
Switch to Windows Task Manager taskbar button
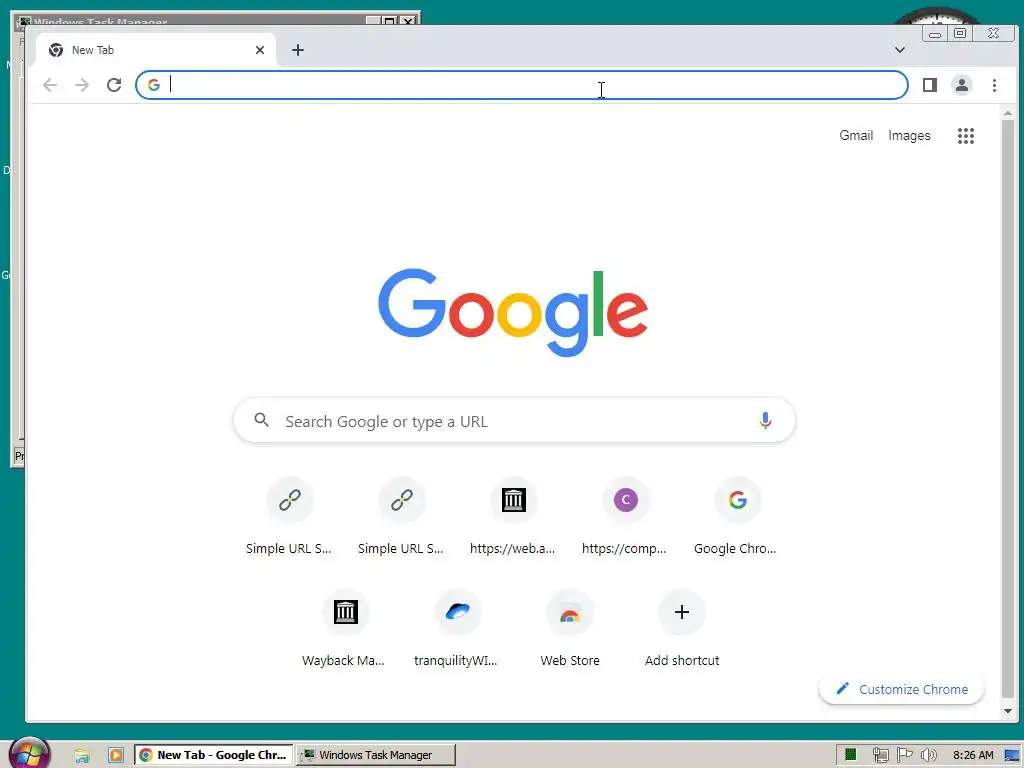[376, 755]
